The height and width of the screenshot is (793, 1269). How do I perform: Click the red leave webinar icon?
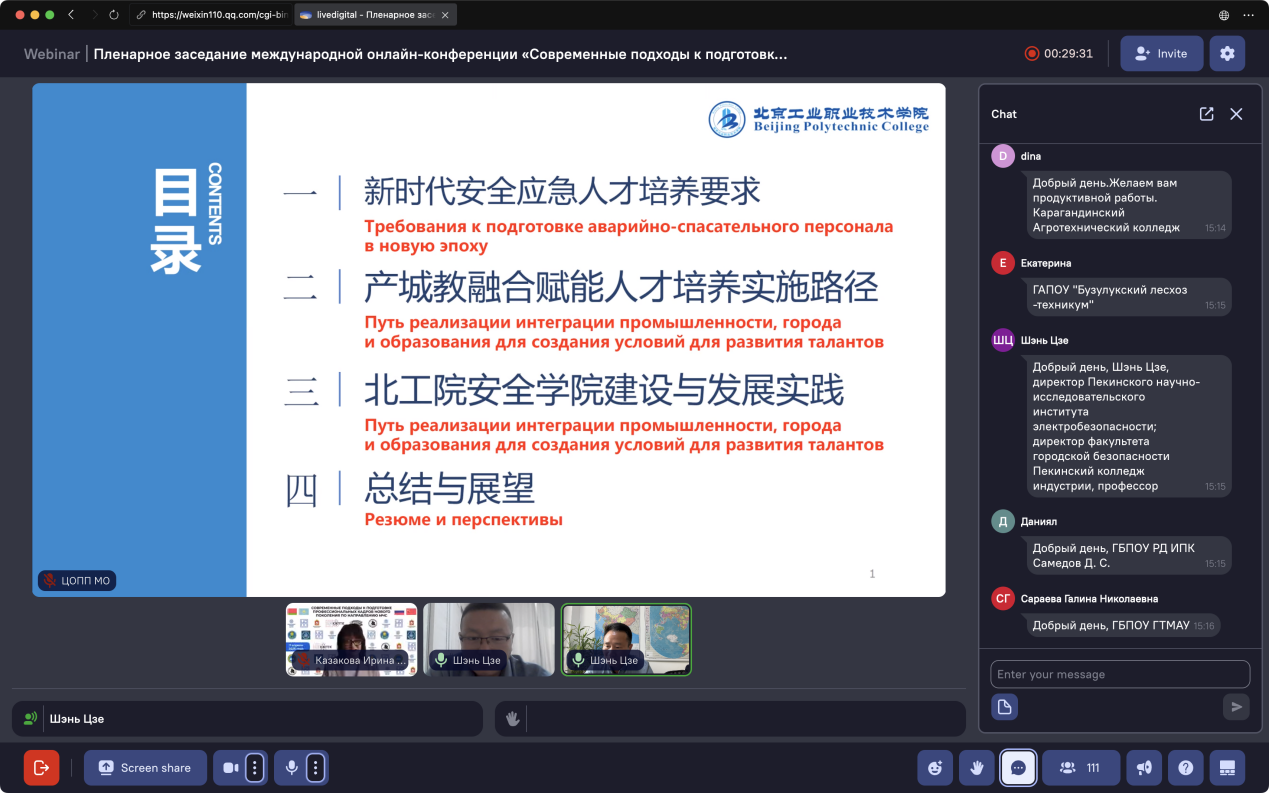pos(41,768)
